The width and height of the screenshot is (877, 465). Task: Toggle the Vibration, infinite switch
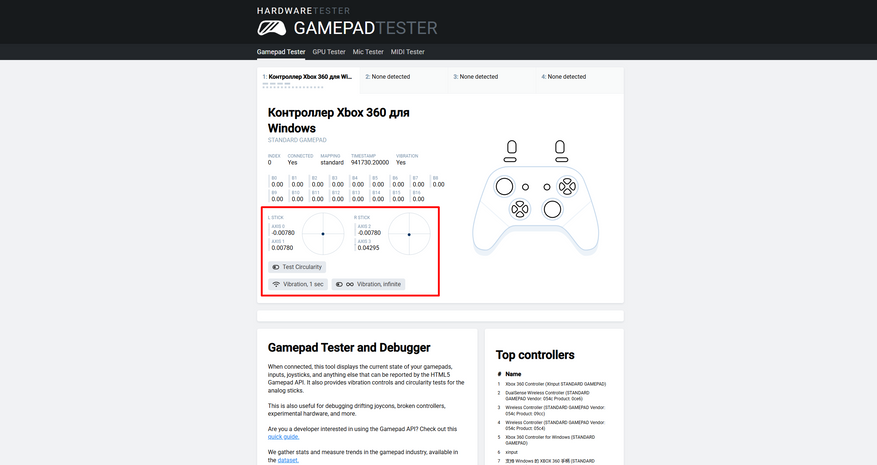coord(369,284)
